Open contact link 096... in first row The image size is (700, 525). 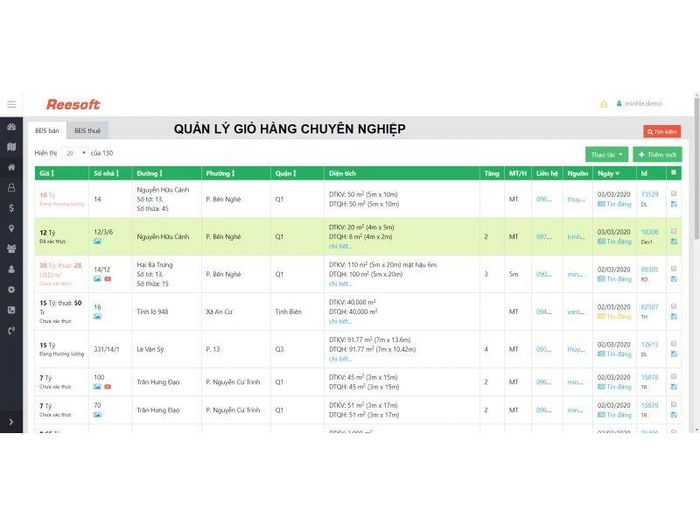click(544, 199)
